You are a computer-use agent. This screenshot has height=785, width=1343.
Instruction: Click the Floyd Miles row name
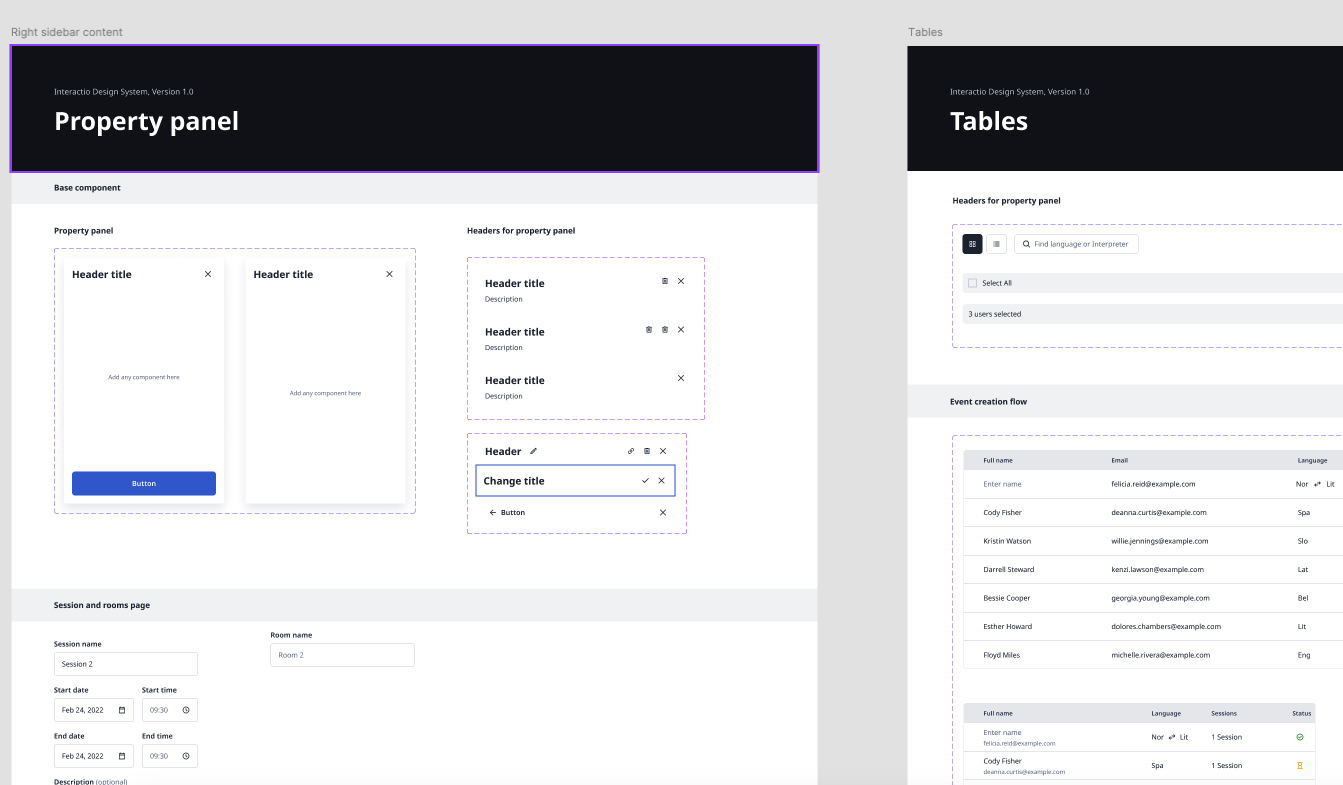click(1001, 655)
